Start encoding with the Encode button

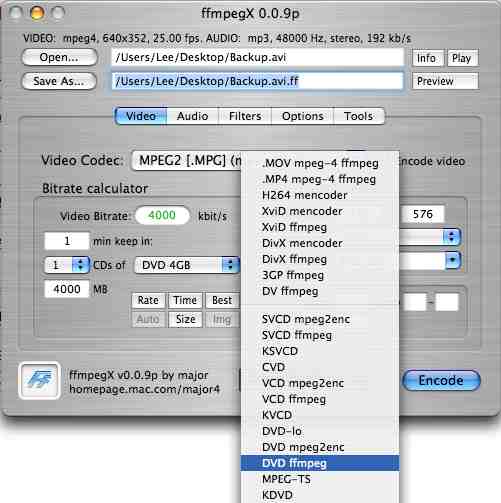[441, 380]
